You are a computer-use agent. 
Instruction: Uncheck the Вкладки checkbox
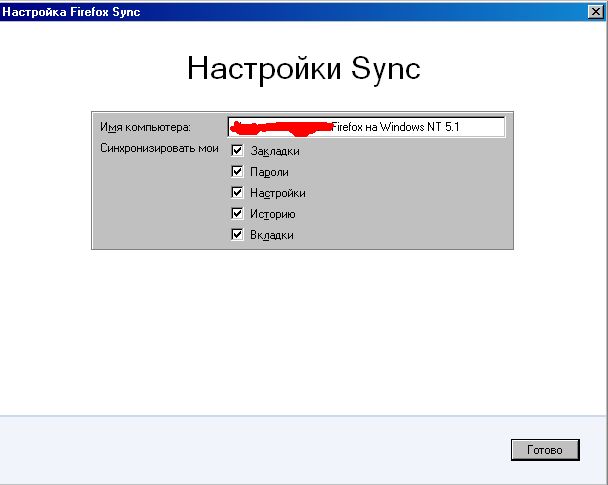click(x=237, y=234)
